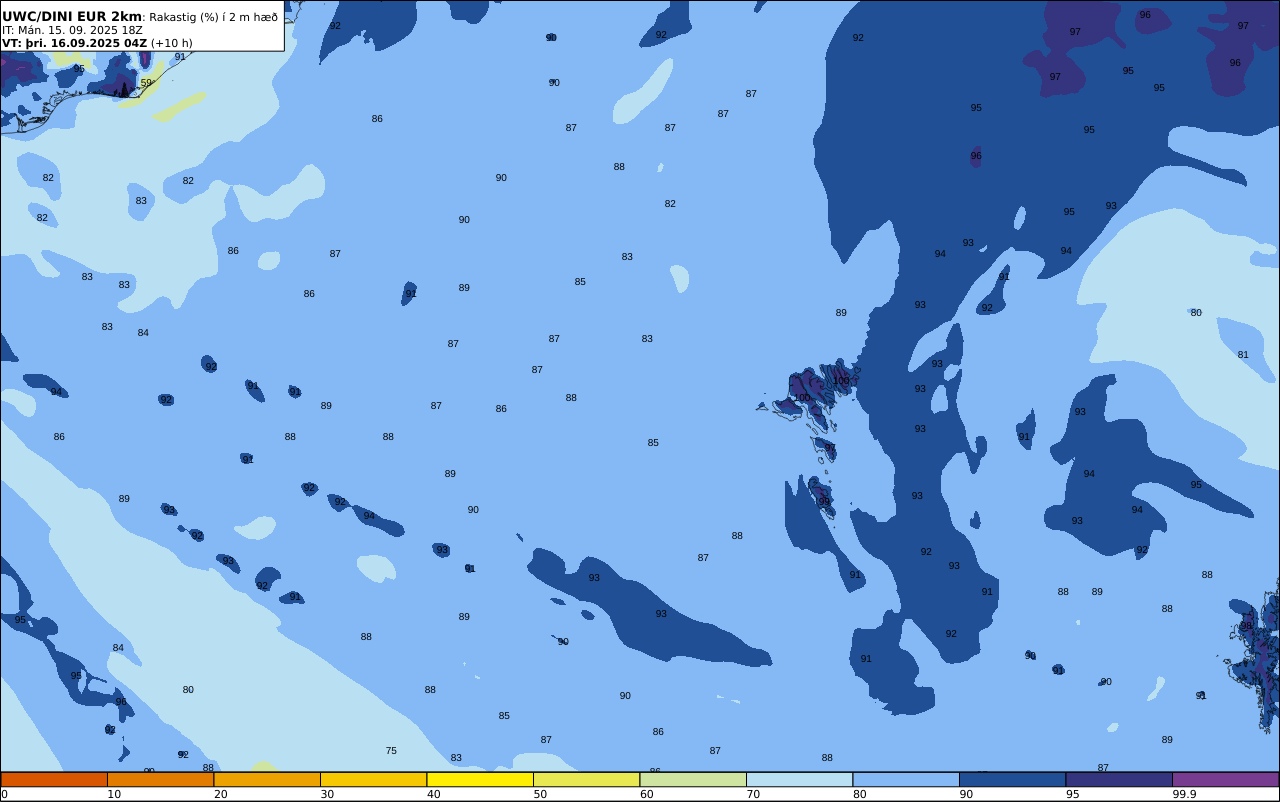
Task: Pick the 90–95 dark blue legend swatch
Action: (x=1012, y=779)
